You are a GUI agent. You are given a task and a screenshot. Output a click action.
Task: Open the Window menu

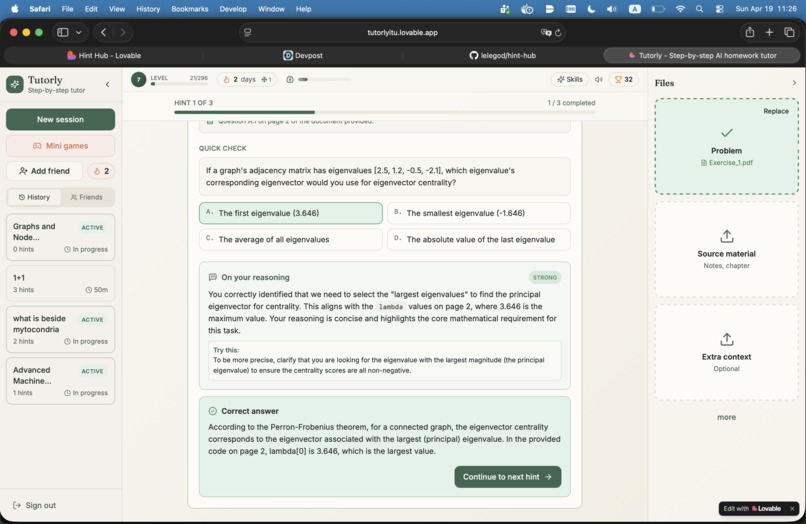[271, 9]
